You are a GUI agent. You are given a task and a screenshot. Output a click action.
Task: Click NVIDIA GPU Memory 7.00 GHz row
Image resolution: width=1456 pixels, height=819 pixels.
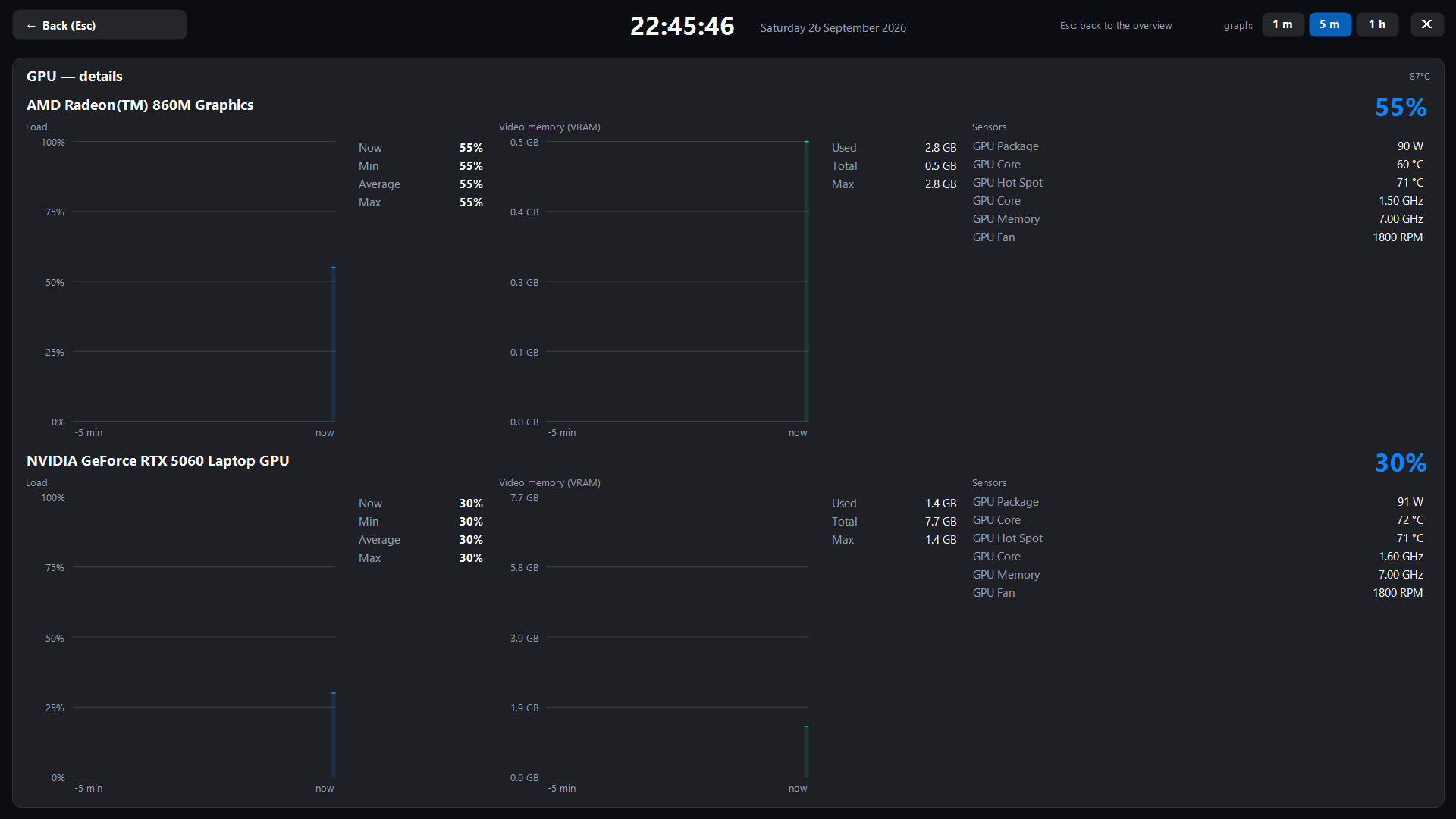coord(1198,575)
